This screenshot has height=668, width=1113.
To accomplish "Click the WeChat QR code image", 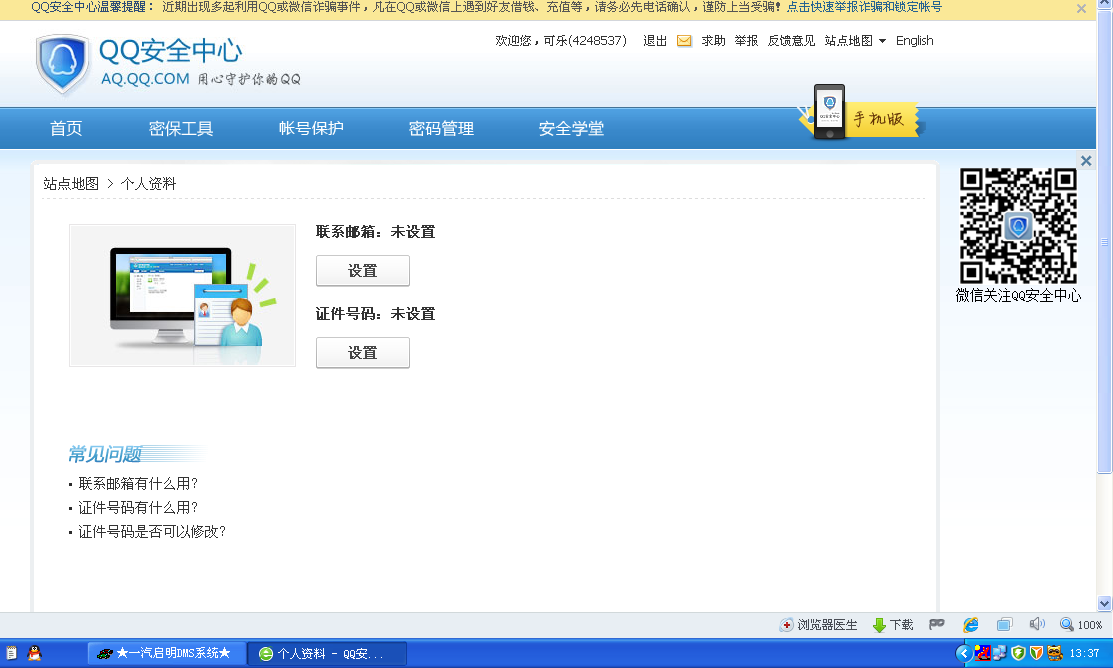I will [1018, 226].
